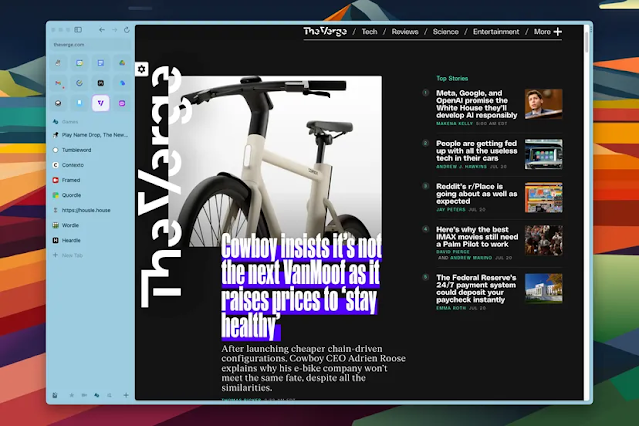Click the theverge.com URL bar

(x=90, y=44)
